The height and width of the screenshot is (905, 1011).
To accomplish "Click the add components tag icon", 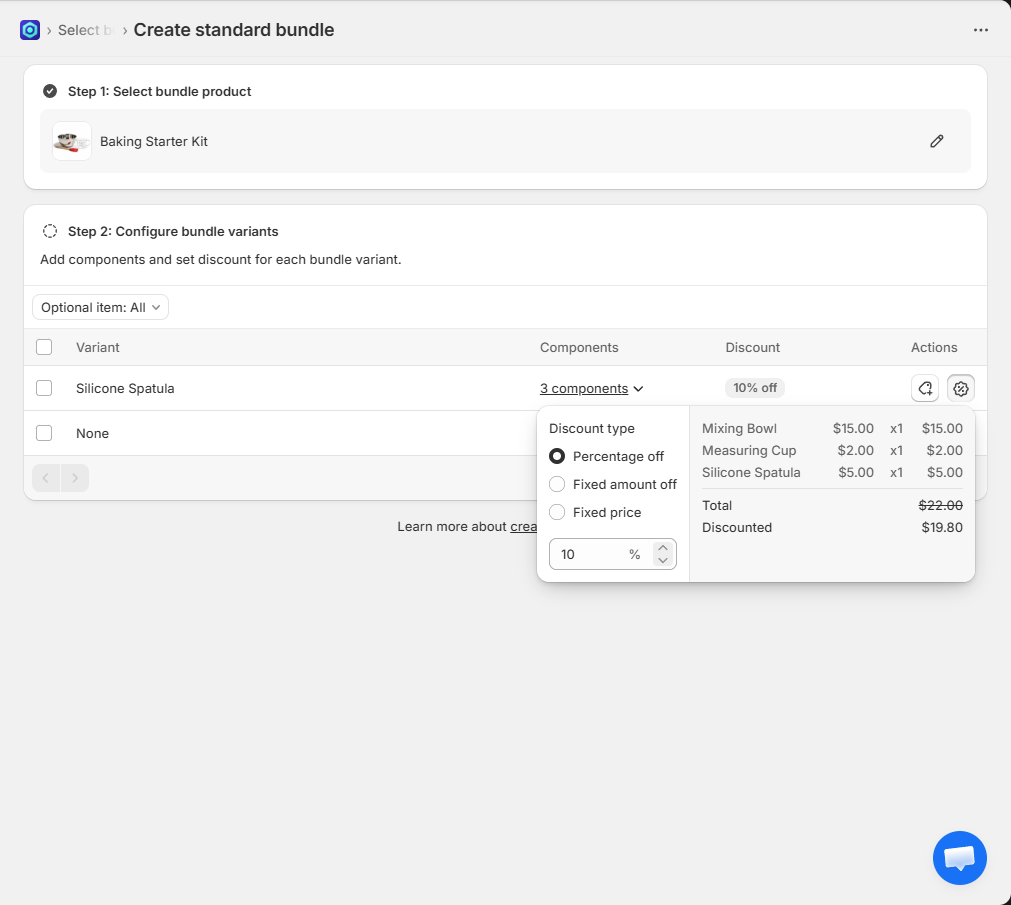I will point(925,388).
